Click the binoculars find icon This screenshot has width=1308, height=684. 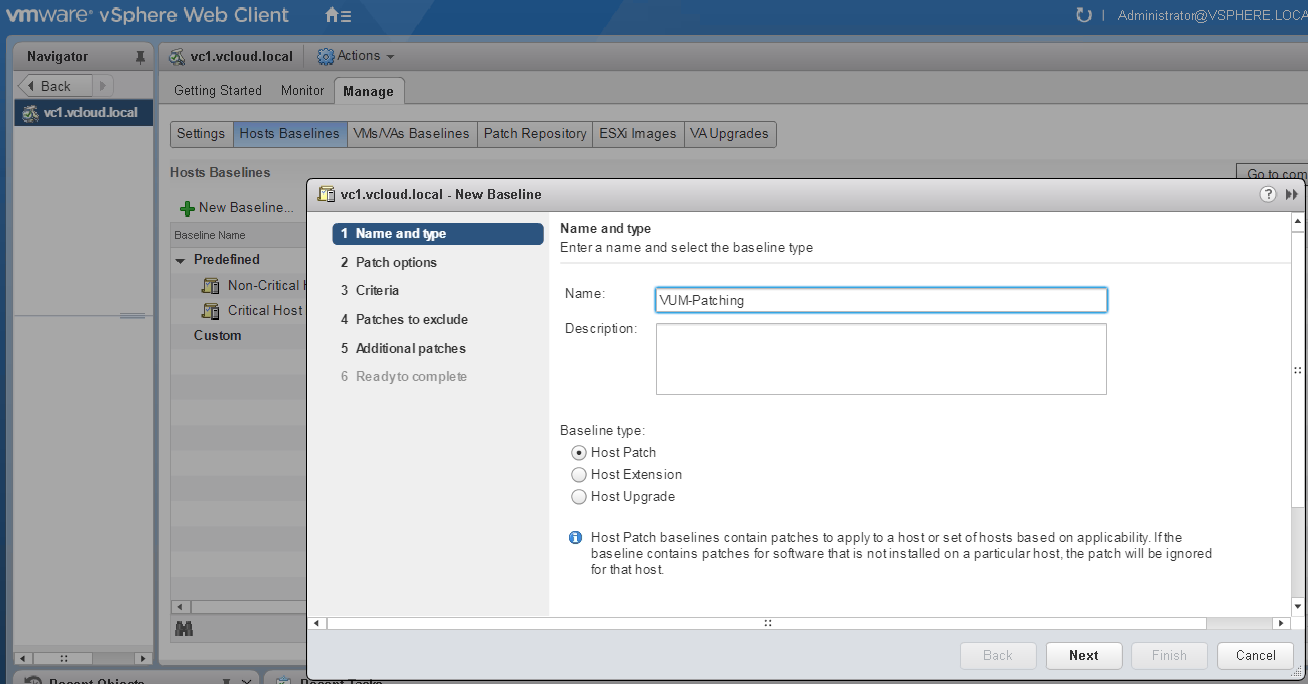click(184, 629)
